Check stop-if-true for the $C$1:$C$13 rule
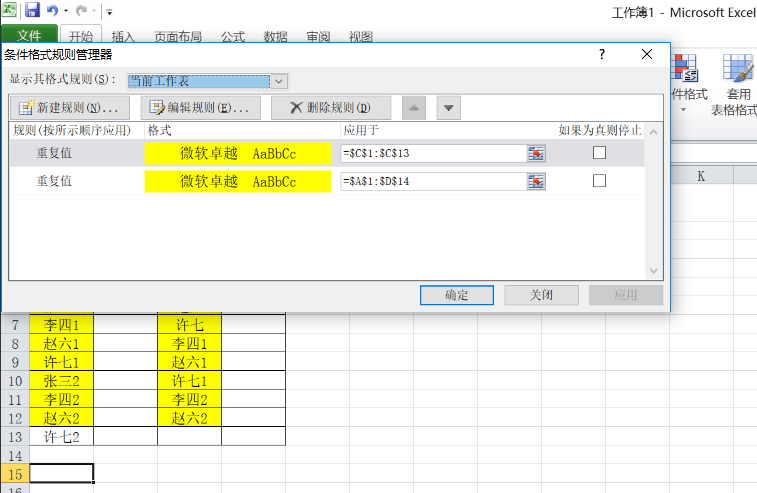The width and height of the screenshot is (757, 493). click(x=599, y=153)
